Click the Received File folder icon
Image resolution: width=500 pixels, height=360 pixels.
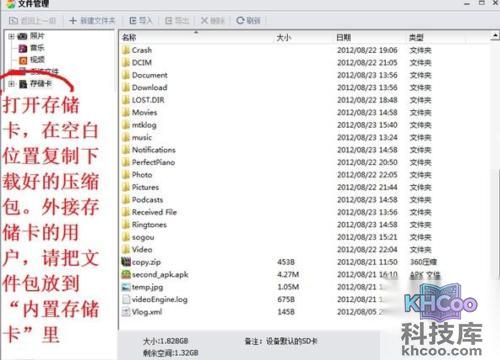point(126,212)
